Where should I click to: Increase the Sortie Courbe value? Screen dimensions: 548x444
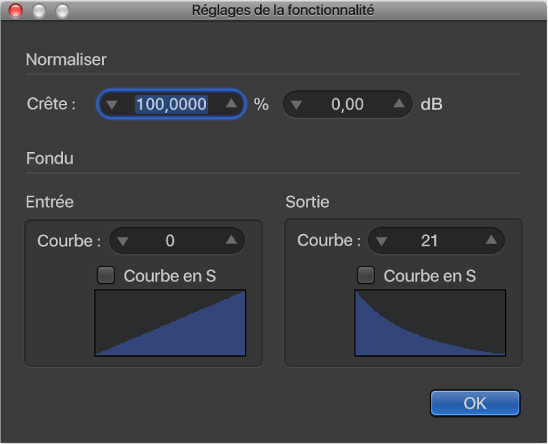coord(491,240)
